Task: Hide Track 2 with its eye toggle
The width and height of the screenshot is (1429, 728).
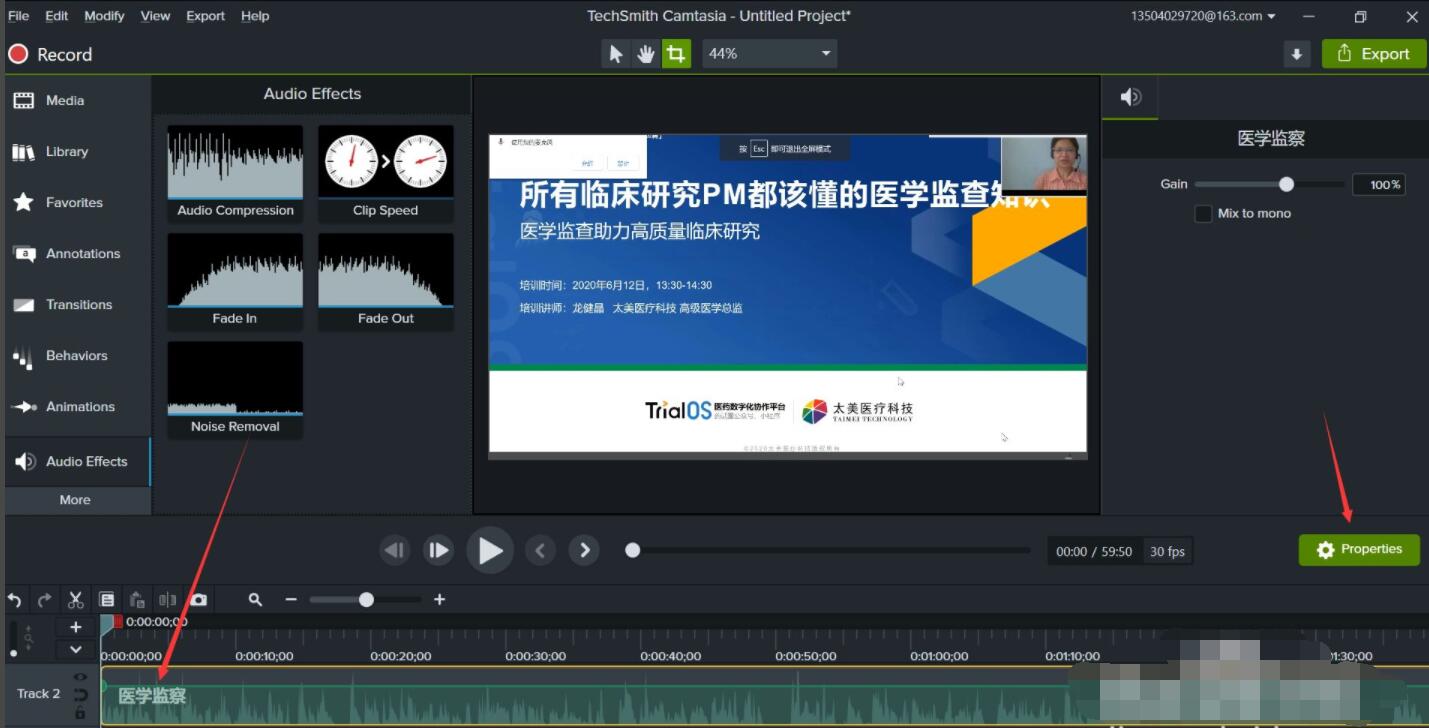Action: 80,677
